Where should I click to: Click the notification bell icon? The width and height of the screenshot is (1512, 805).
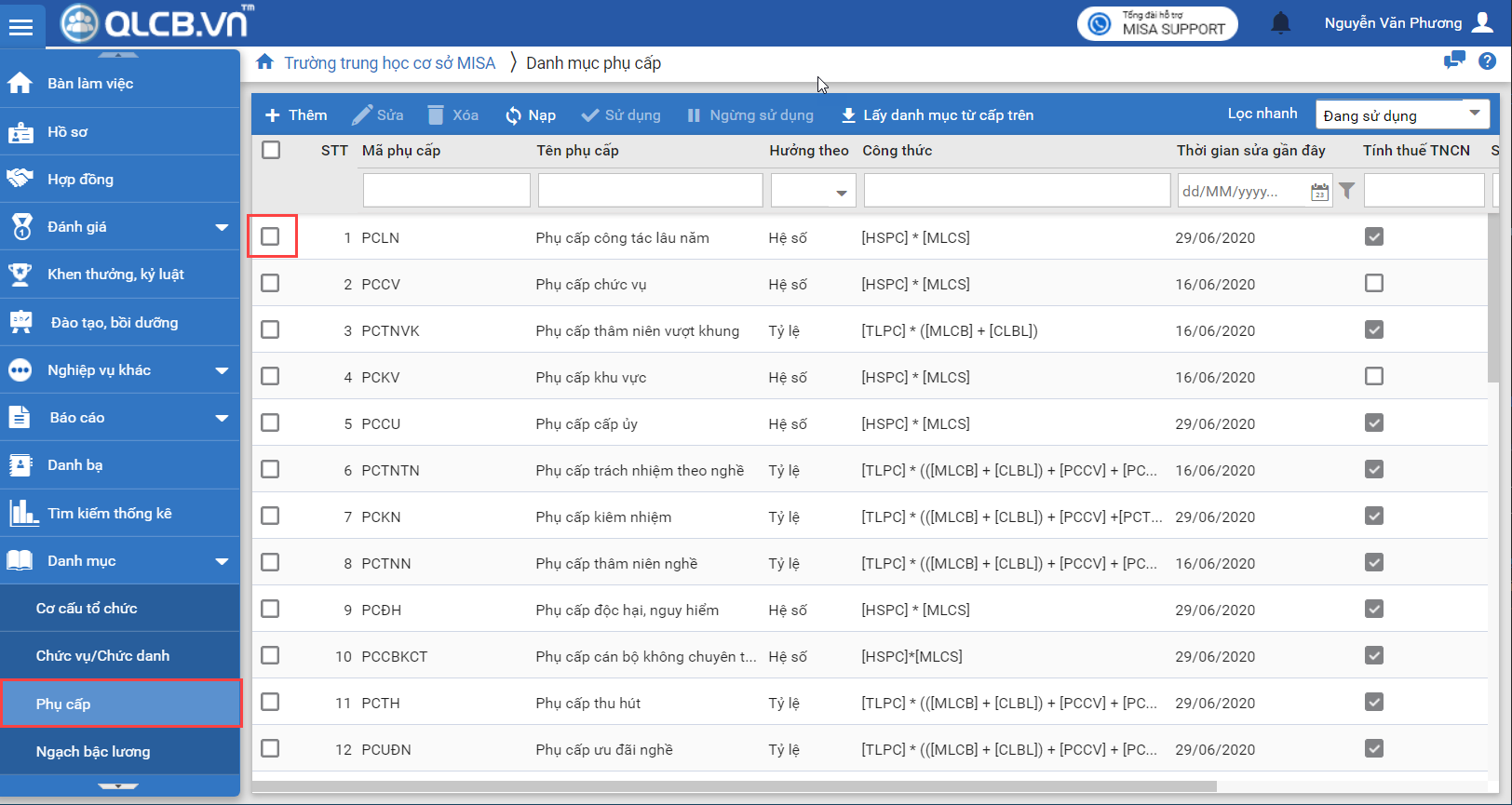[1280, 23]
